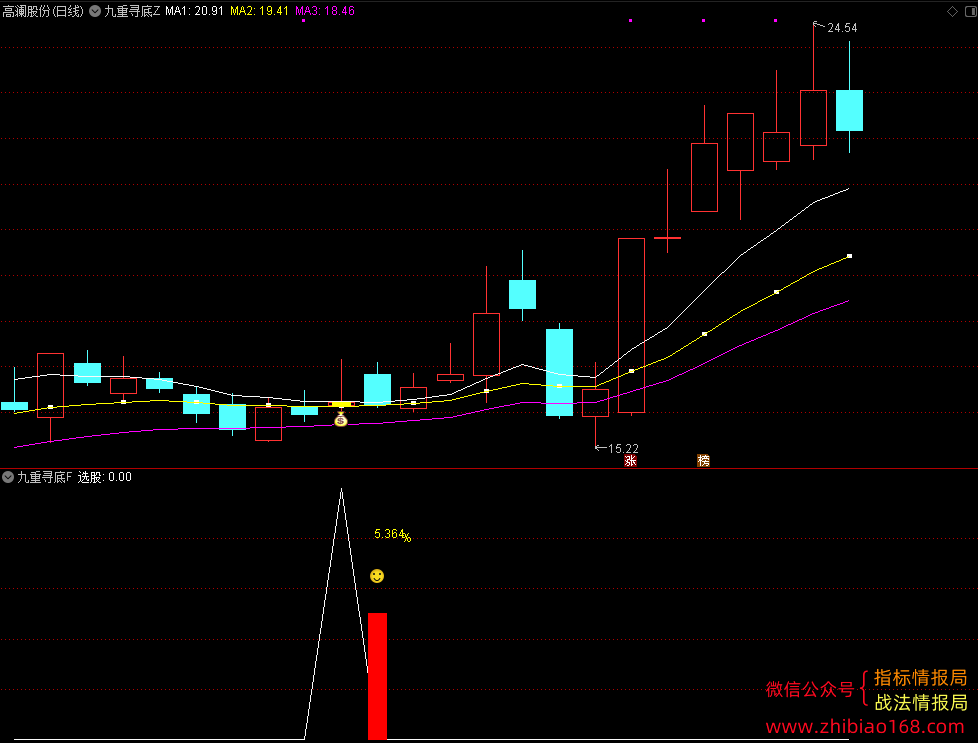Image resolution: width=978 pixels, height=743 pixels.
Task: Click the MA2: 19.41 value label
Action: coord(259,11)
